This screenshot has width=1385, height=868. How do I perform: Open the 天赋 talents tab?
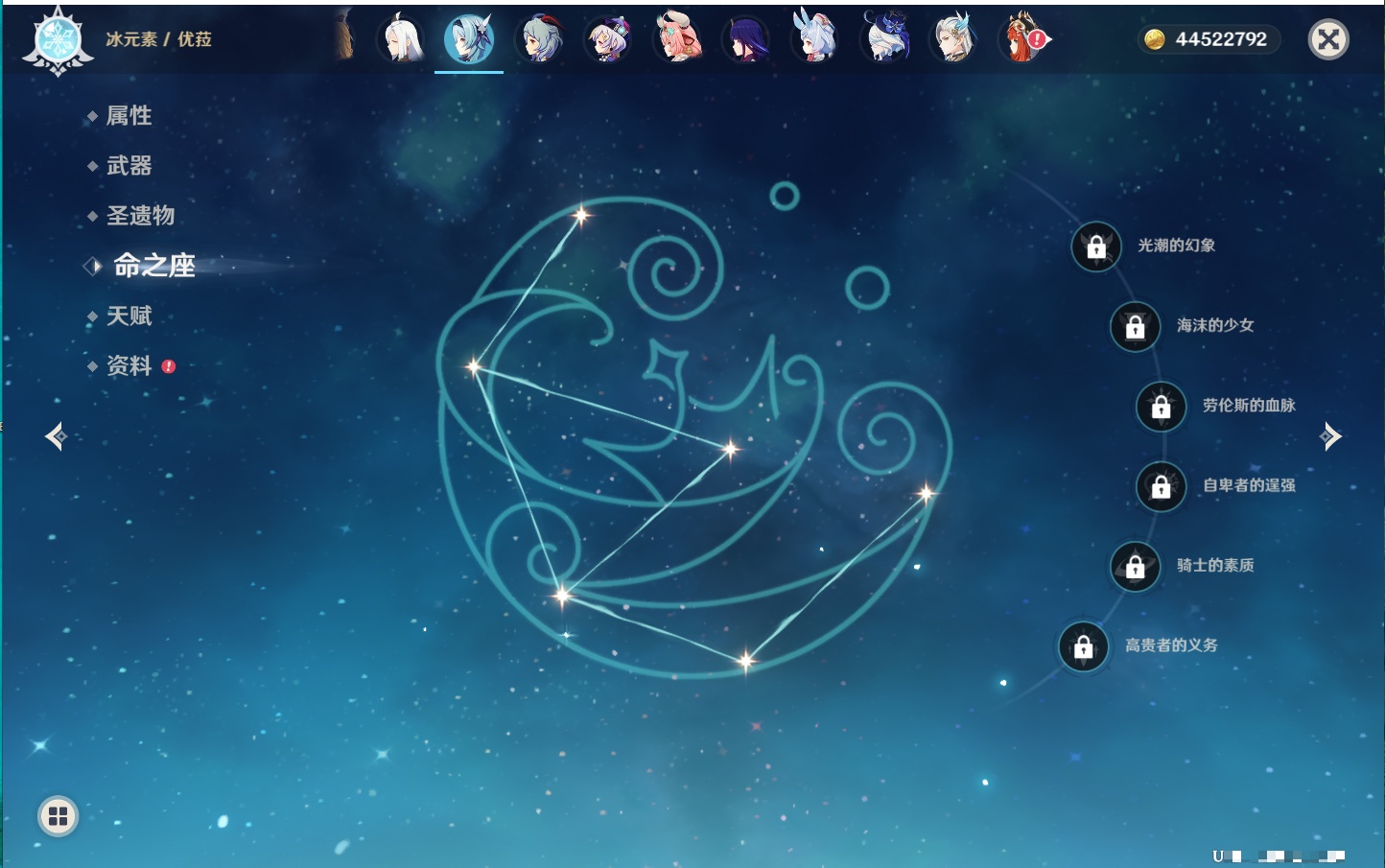[x=129, y=316]
